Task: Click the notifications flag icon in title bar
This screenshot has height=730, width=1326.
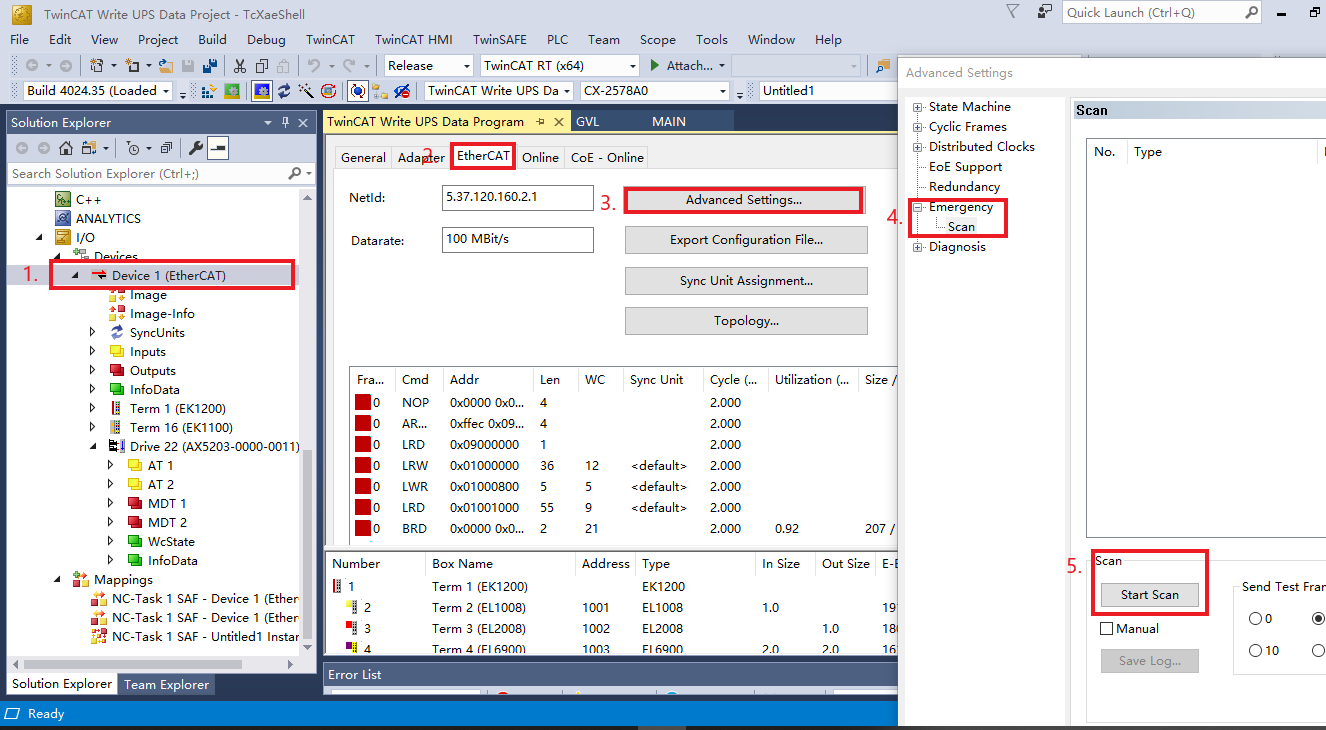Action: 1013,12
